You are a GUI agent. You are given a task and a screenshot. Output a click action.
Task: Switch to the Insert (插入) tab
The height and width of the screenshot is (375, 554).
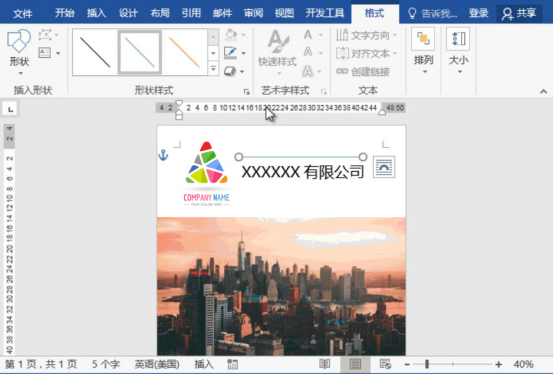click(x=96, y=13)
